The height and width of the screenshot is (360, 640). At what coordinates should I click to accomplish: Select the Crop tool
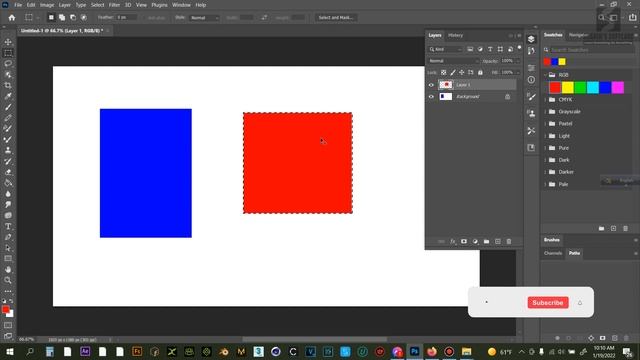pos(8,85)
